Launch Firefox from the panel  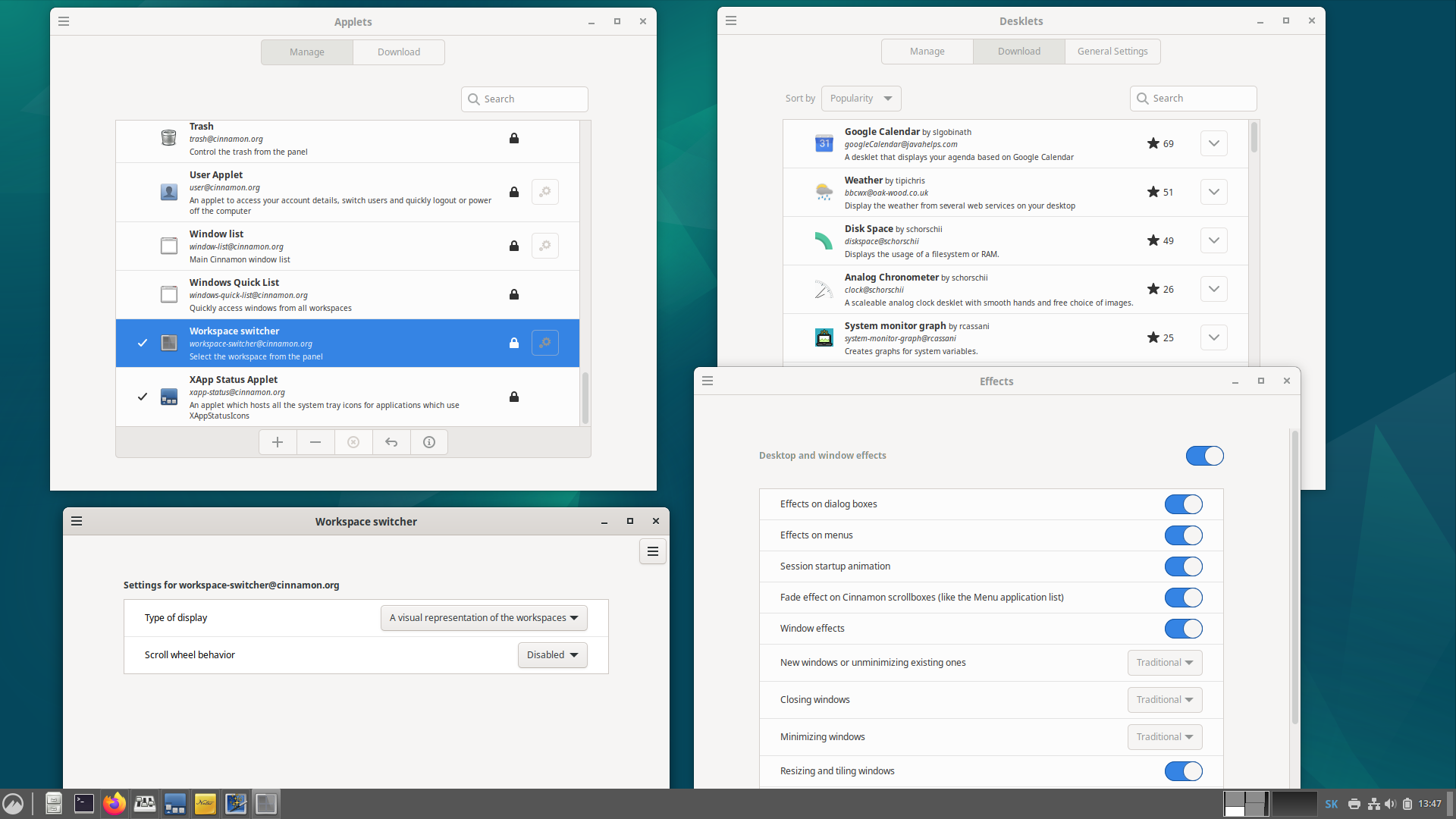point(115,804)
